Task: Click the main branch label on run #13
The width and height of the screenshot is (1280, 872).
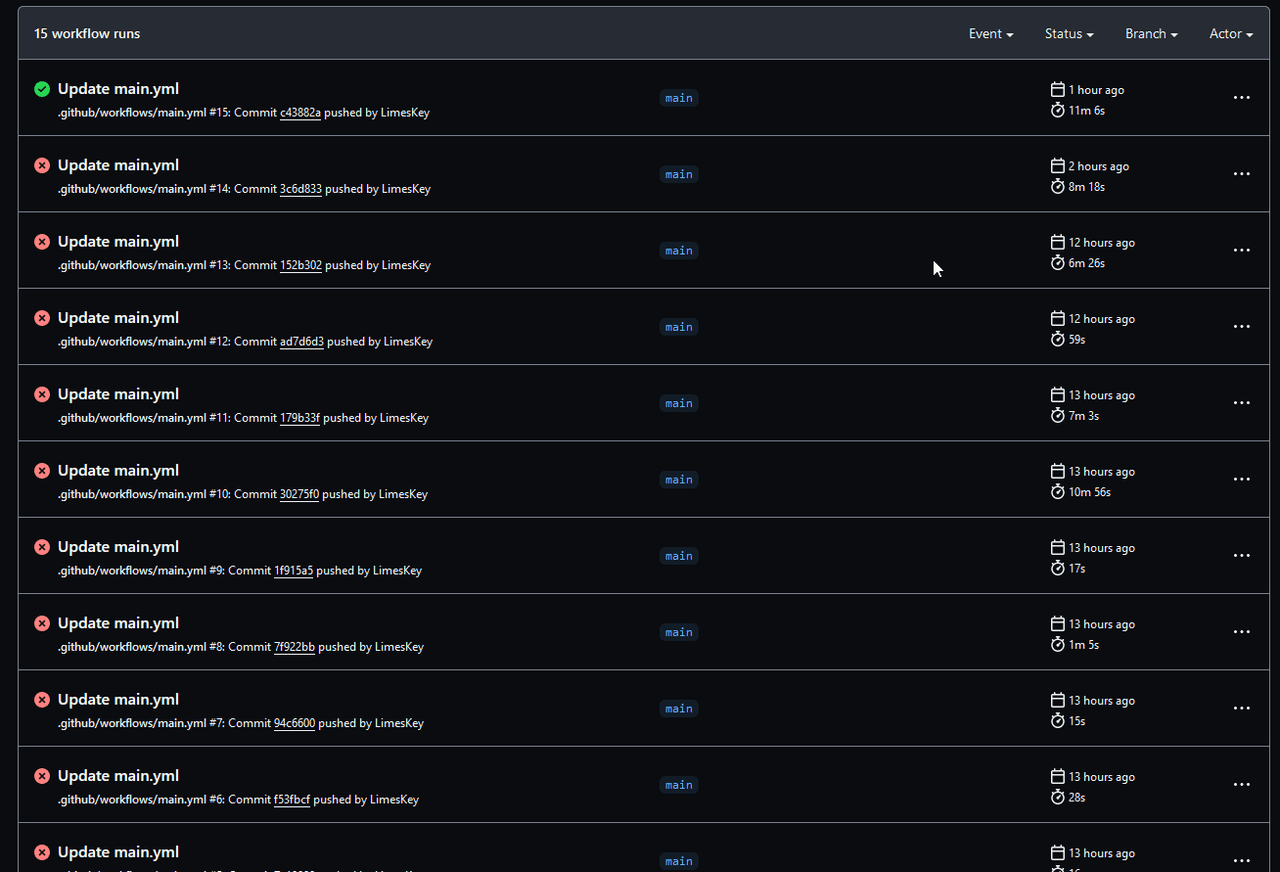Action: pyautogui.click(x=679, y=251)
